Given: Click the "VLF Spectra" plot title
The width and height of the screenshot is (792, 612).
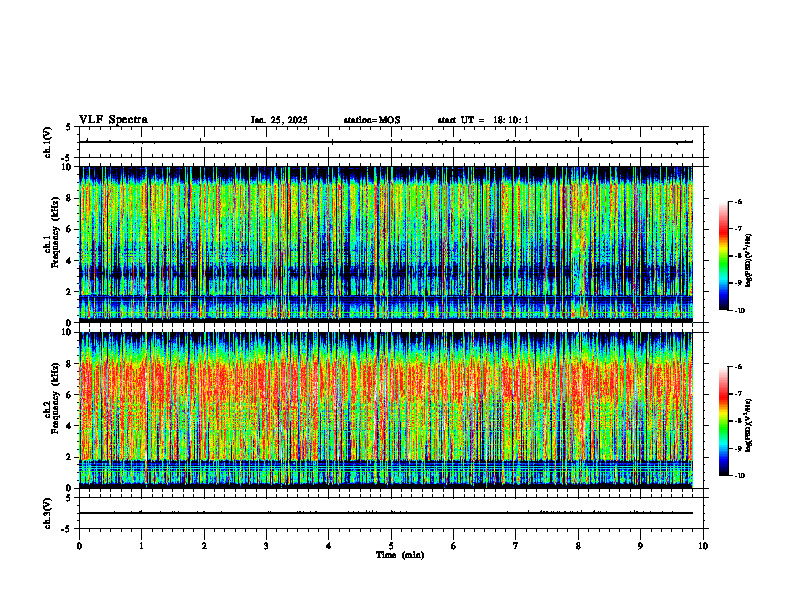Looking at the screenshot, I should pyautogui.click(x=113, y=120).
